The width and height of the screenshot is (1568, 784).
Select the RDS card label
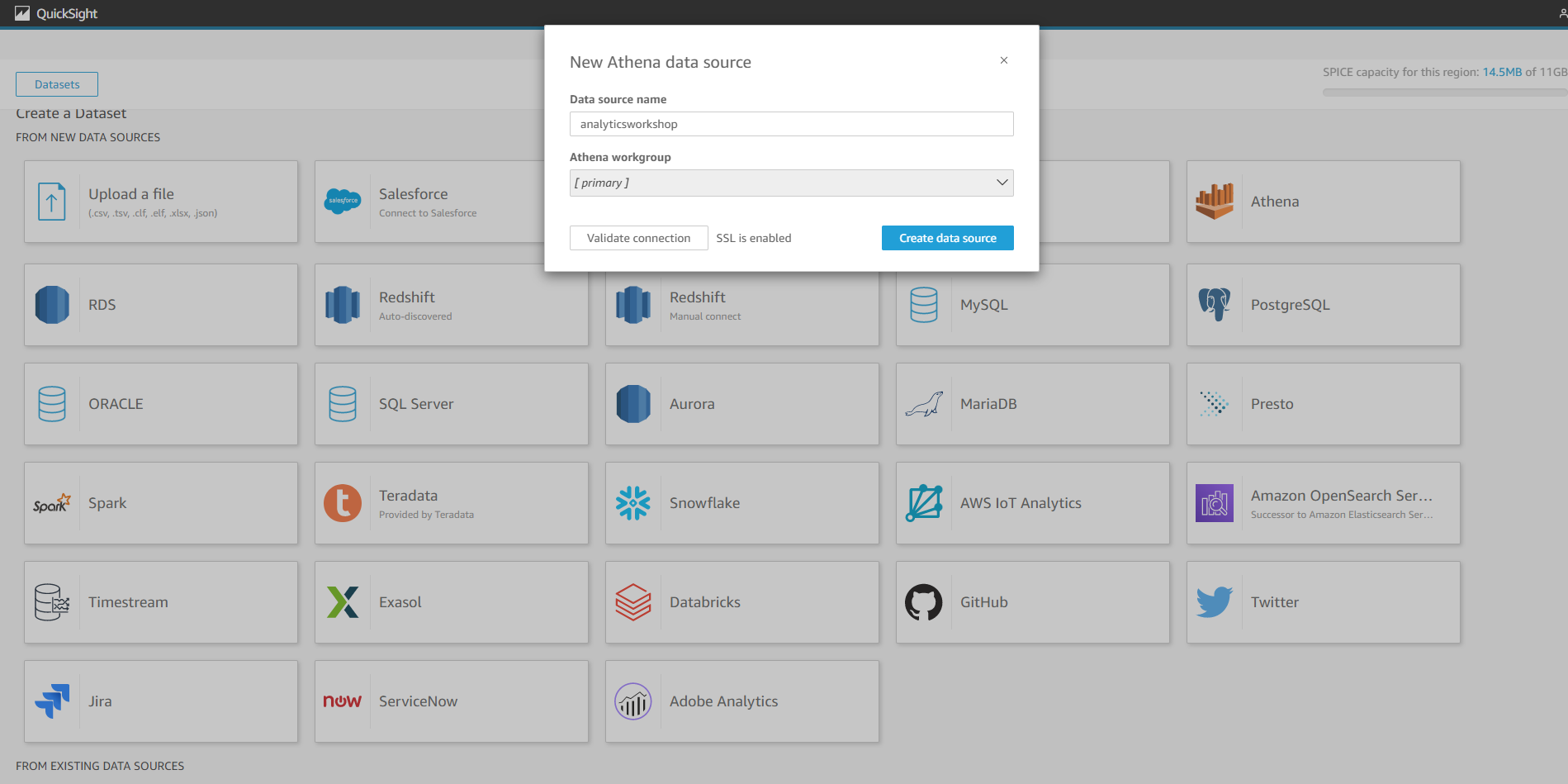(x=102, y=305)
